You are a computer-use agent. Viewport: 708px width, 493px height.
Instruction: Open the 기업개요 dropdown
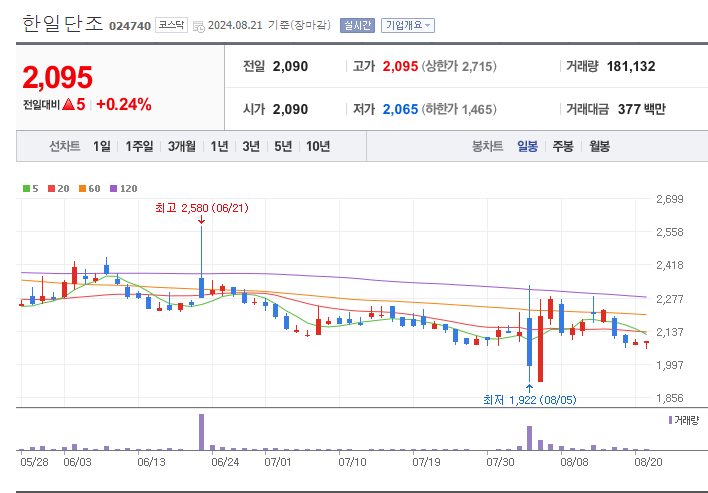click(408, 25)
